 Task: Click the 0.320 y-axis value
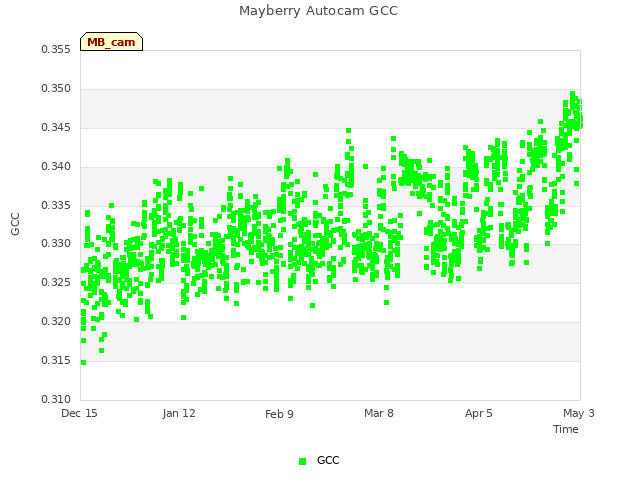tap(56, 322)
